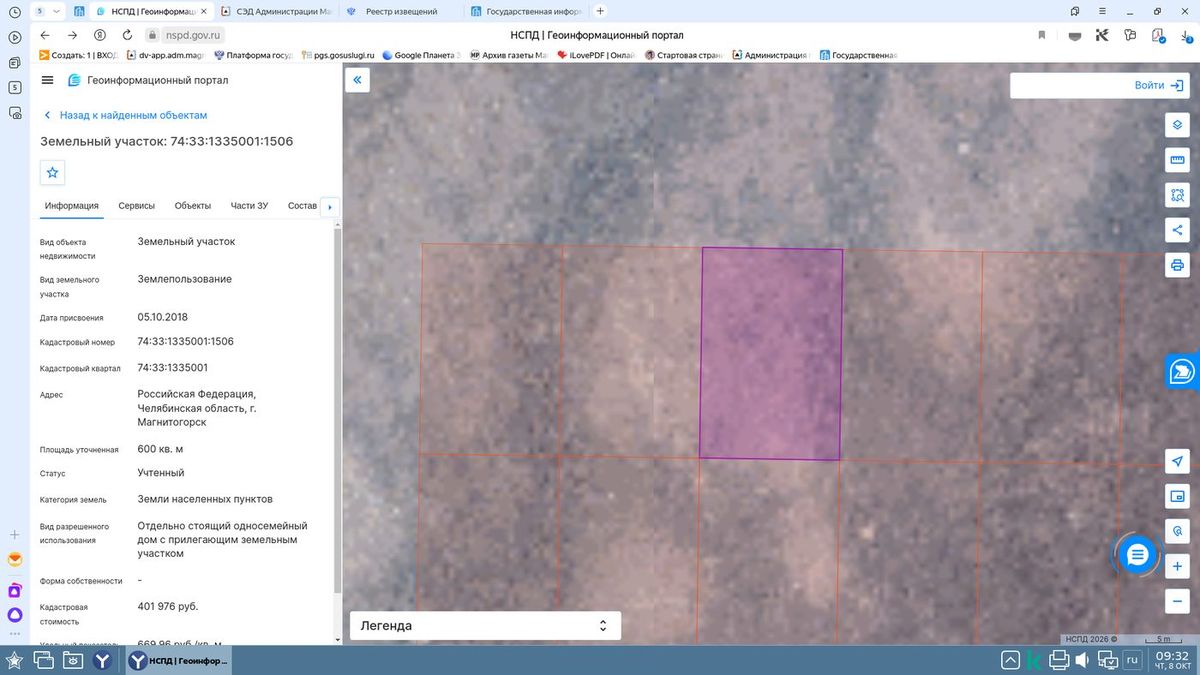Screen dimensions: 1200x675
Task: Open the Сервисы tab
Action: (137, 206)
